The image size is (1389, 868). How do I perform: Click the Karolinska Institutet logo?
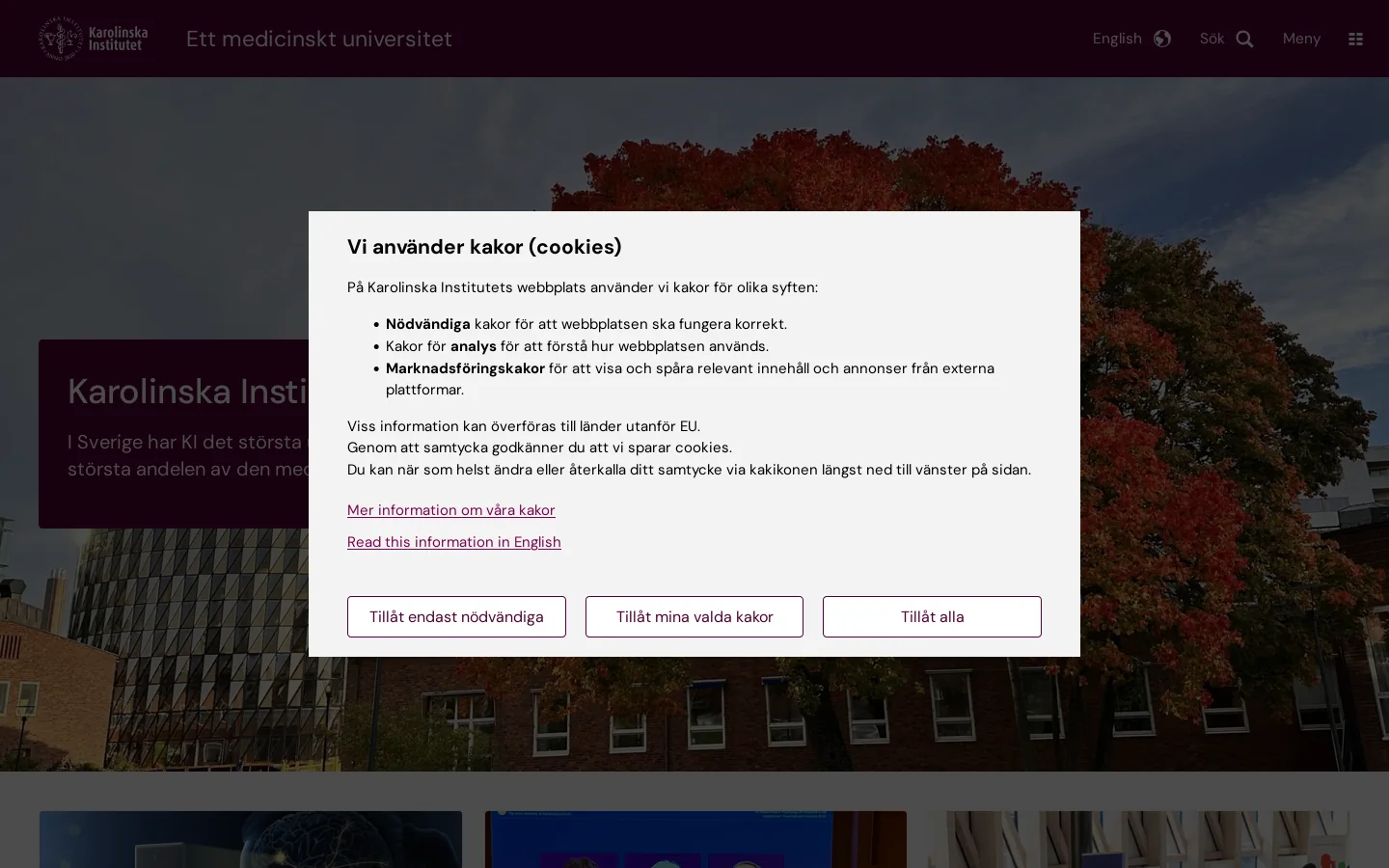[x=94, y=39]
